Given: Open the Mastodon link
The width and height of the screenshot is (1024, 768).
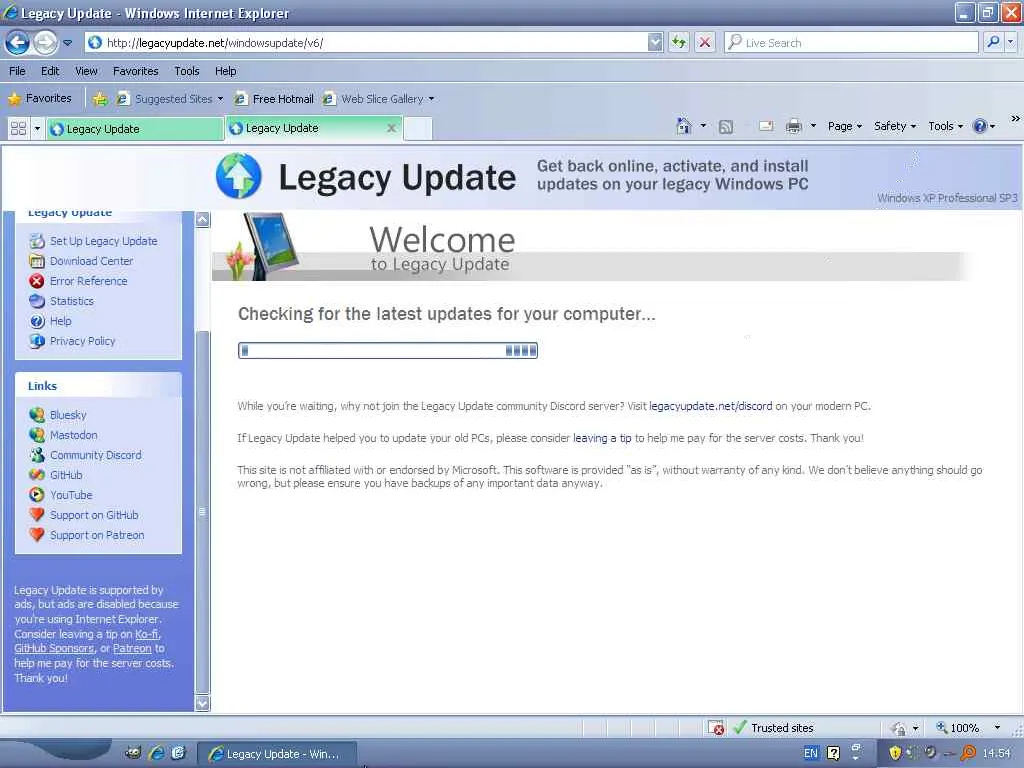Looking at the screenshot, I should tap(74, 435).
